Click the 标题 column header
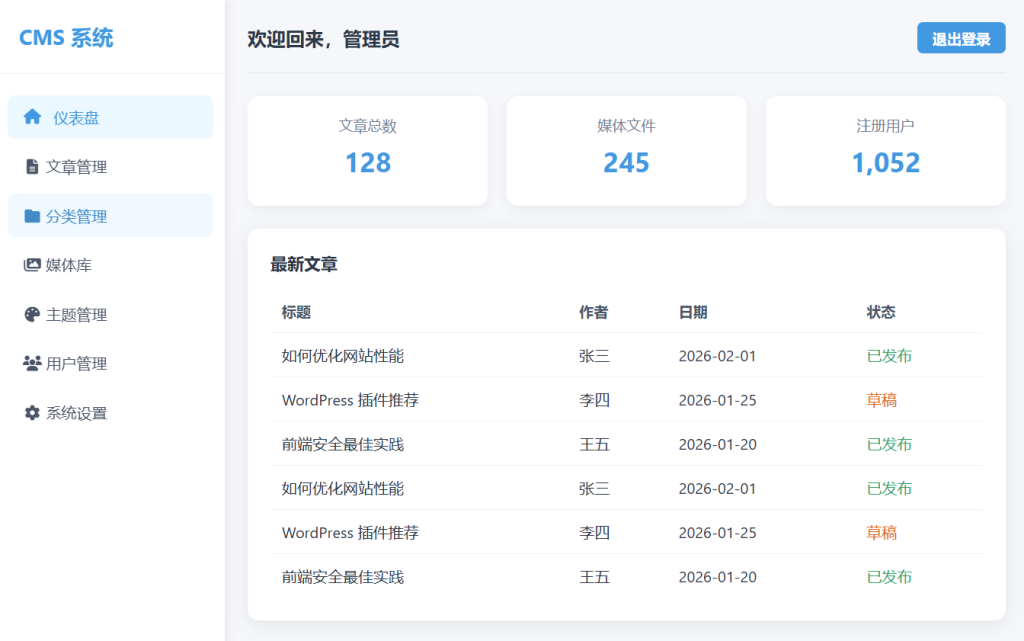1024x641 pixels. (x=296, y=312)
